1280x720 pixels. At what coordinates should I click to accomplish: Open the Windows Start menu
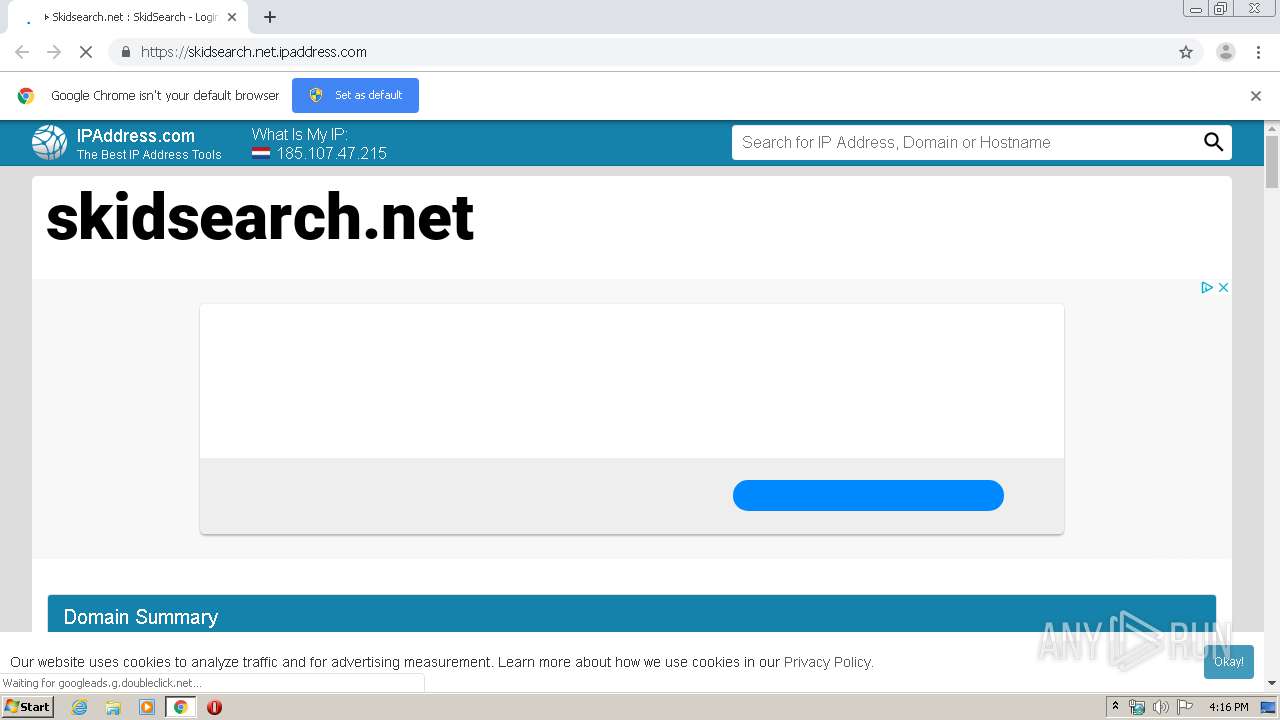point(28,707)
